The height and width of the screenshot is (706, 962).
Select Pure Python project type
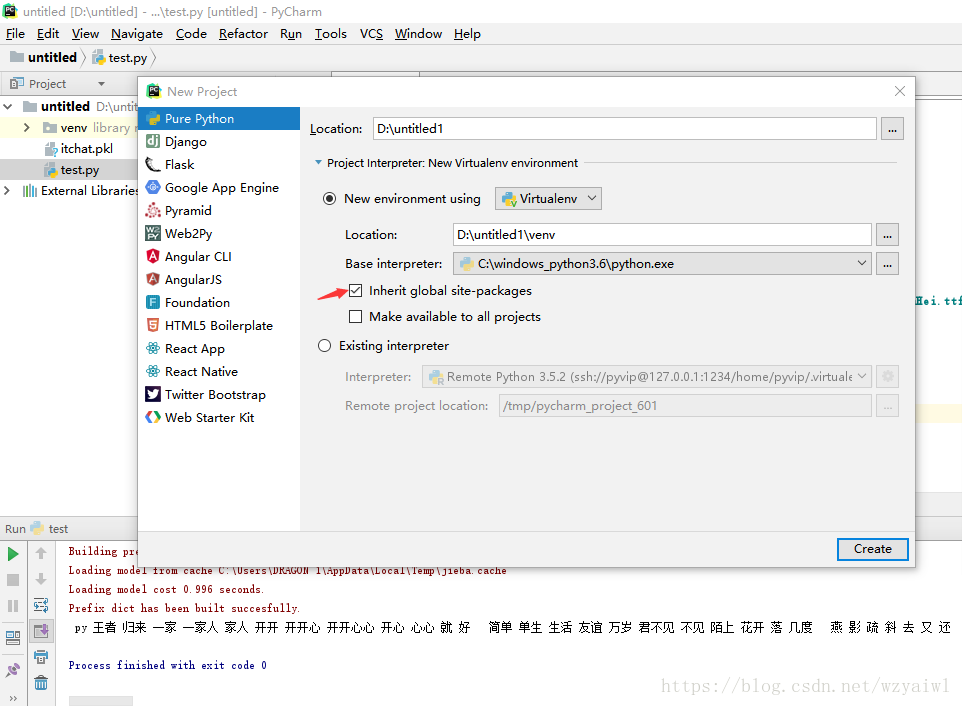[x=219, y=118]
